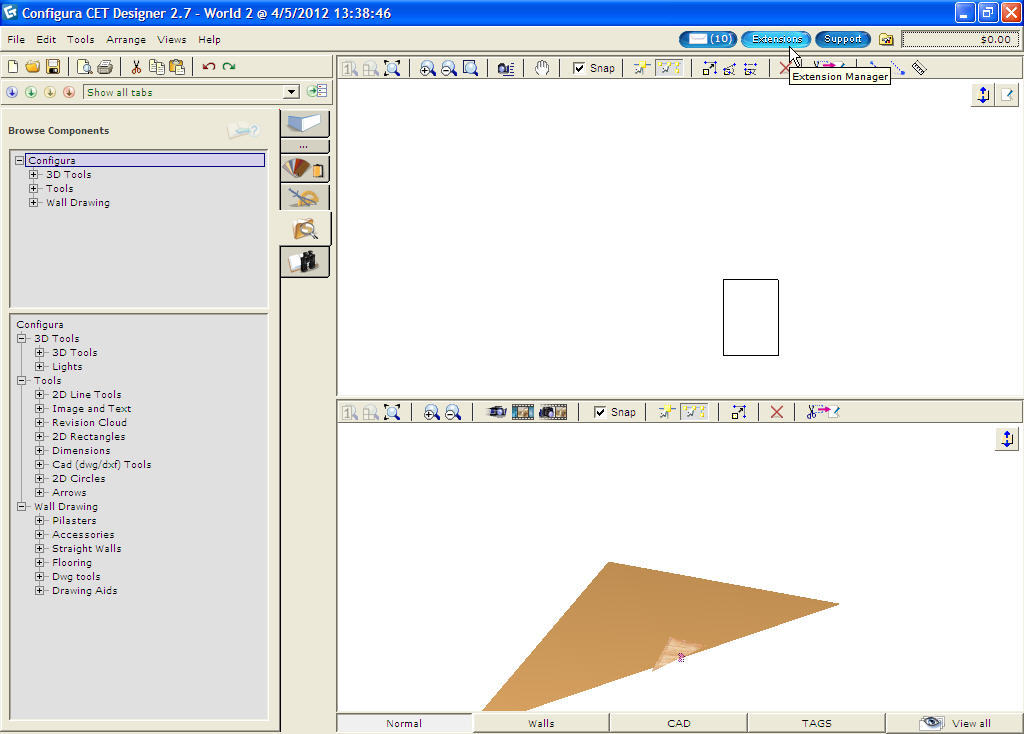Zoom out on the 2D view
The height and width of the screenshot is (734, 1024).
pos(449,68)
